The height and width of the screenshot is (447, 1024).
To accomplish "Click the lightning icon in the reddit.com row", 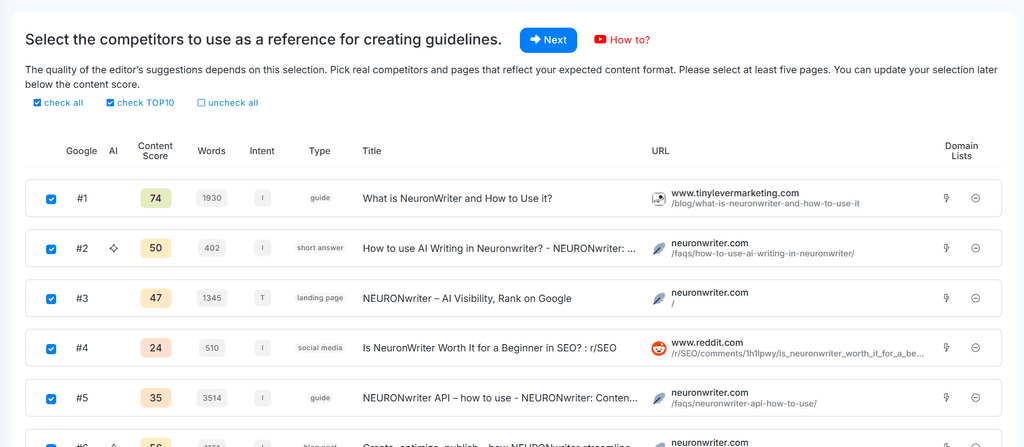I will point(946,348).
